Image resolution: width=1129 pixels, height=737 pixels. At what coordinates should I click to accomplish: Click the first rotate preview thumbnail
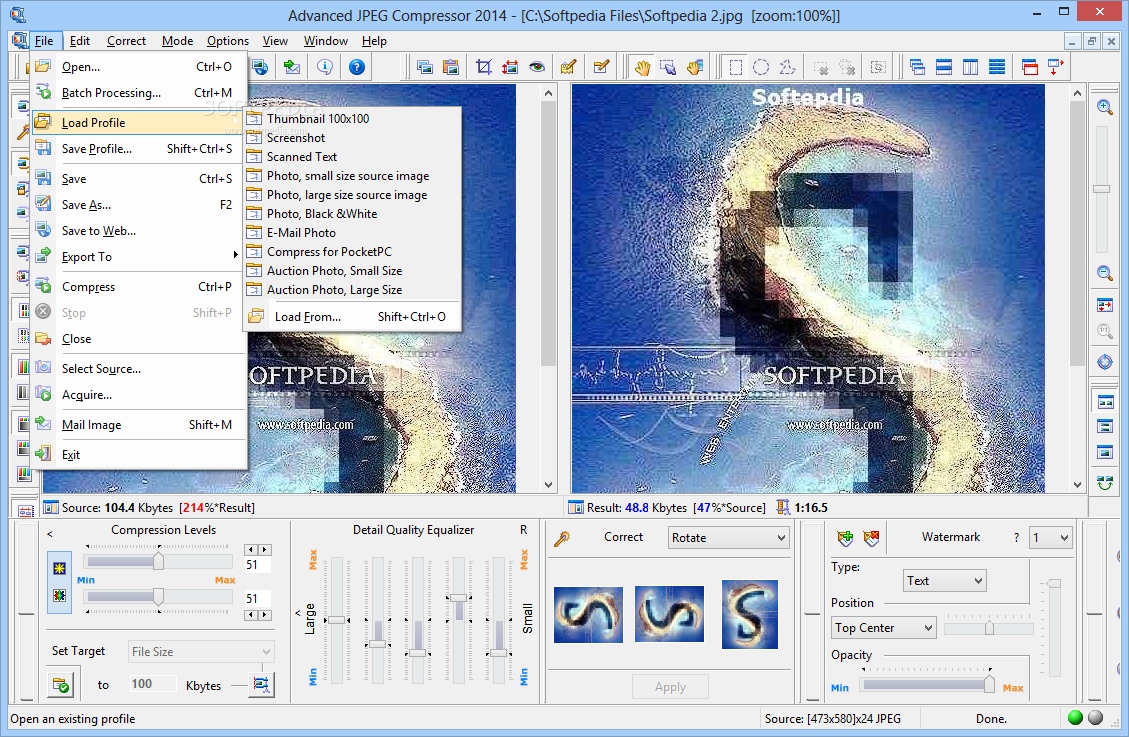coord(588,615)
